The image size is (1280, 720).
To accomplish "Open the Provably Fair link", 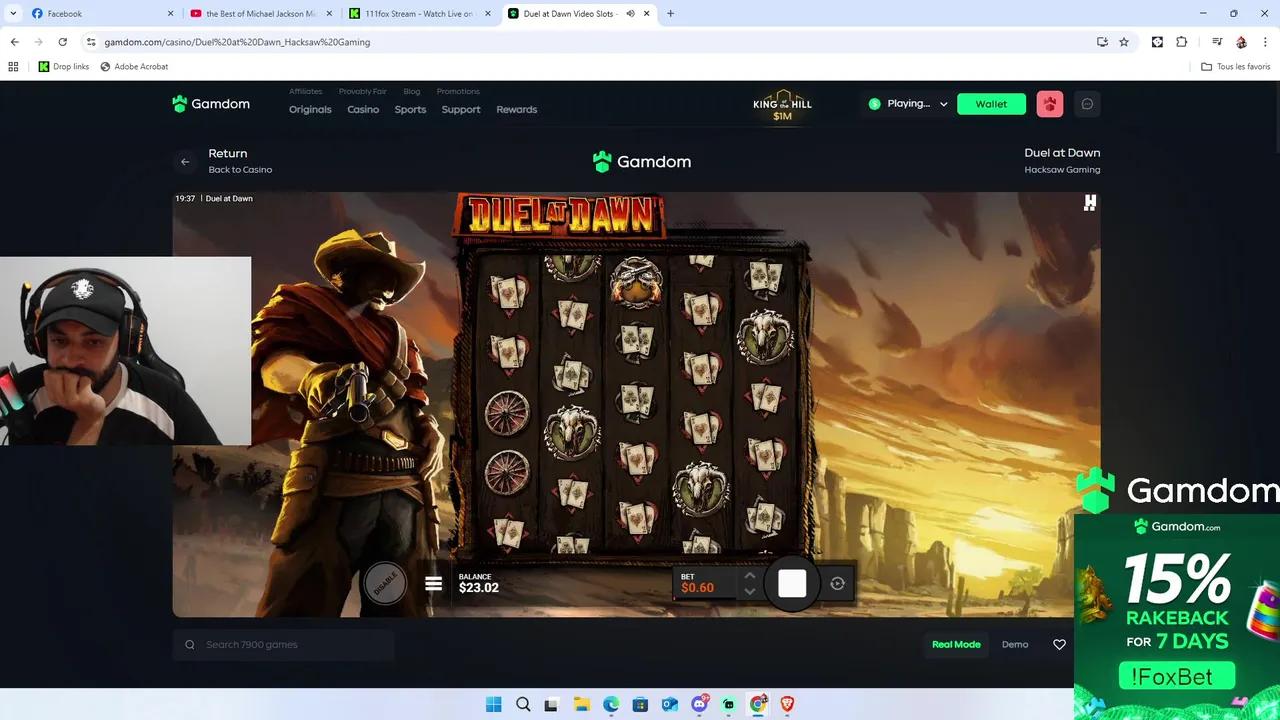I will (x=362, y=92).
